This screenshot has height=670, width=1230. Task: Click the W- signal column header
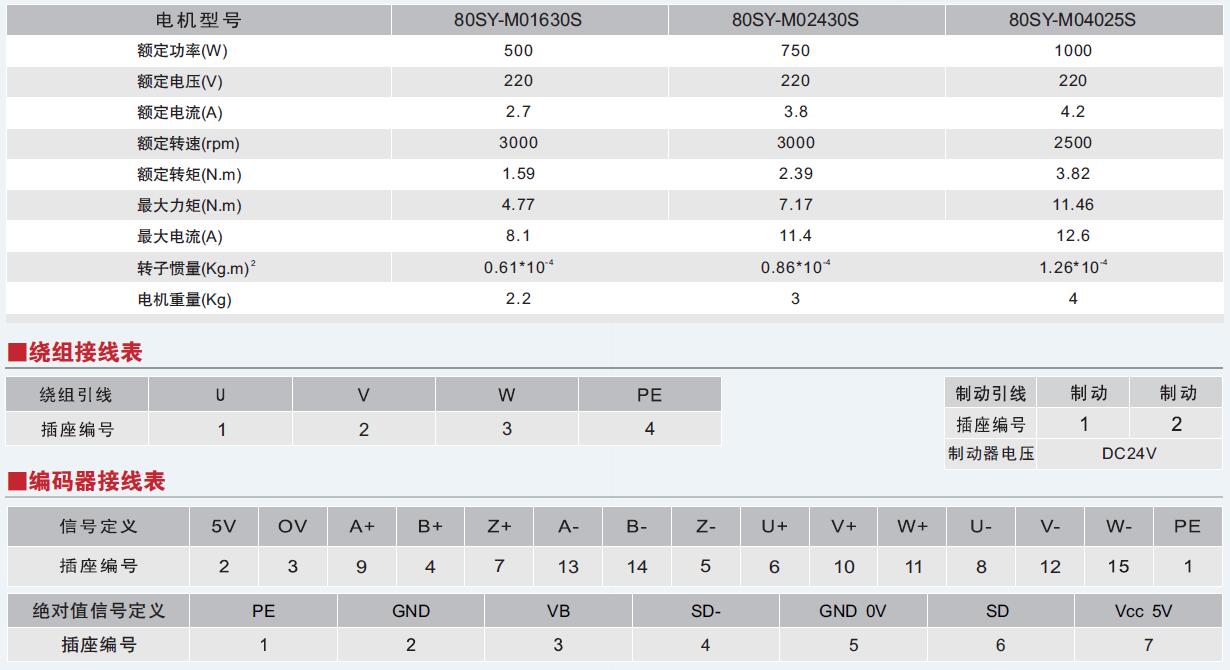tap(1119, 526)
